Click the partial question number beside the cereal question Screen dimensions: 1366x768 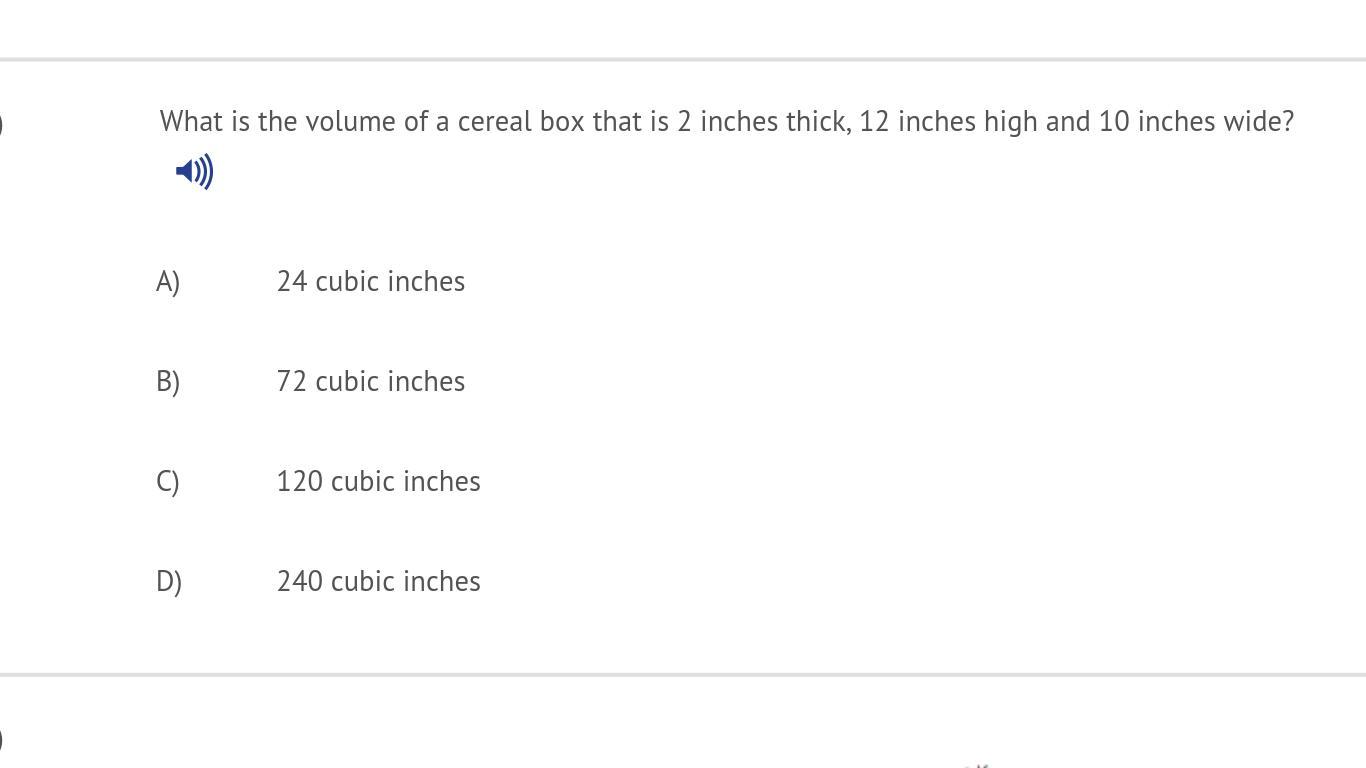coord(2,124)
